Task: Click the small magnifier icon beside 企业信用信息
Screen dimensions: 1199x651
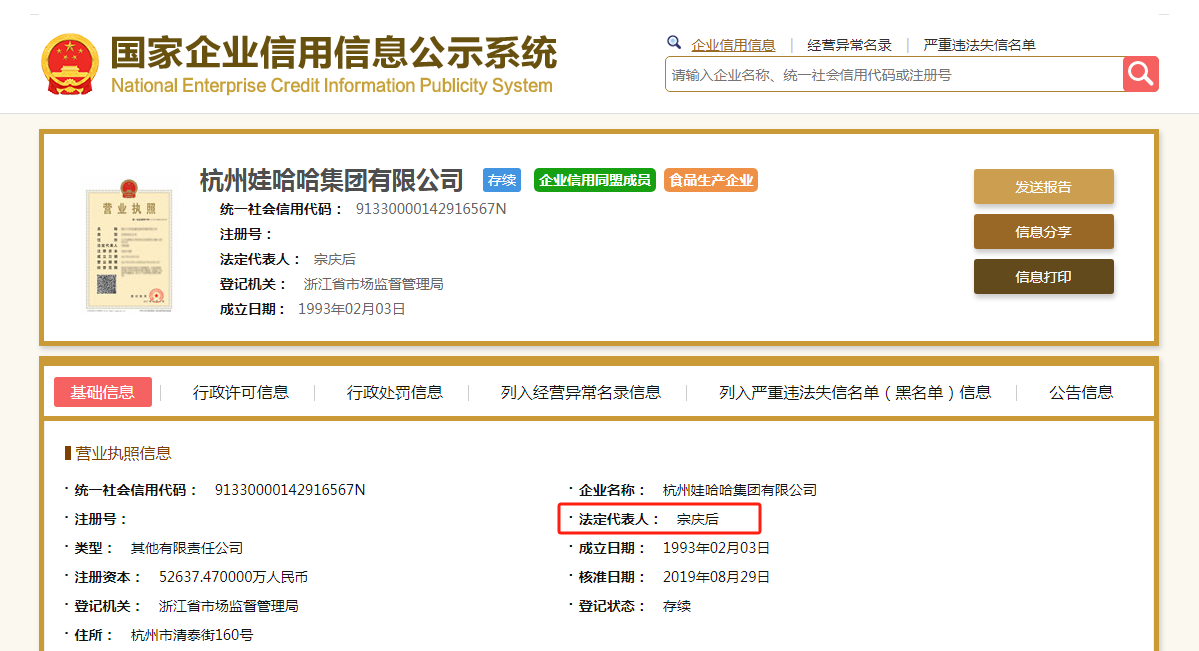Action: (x=674, y=43)
